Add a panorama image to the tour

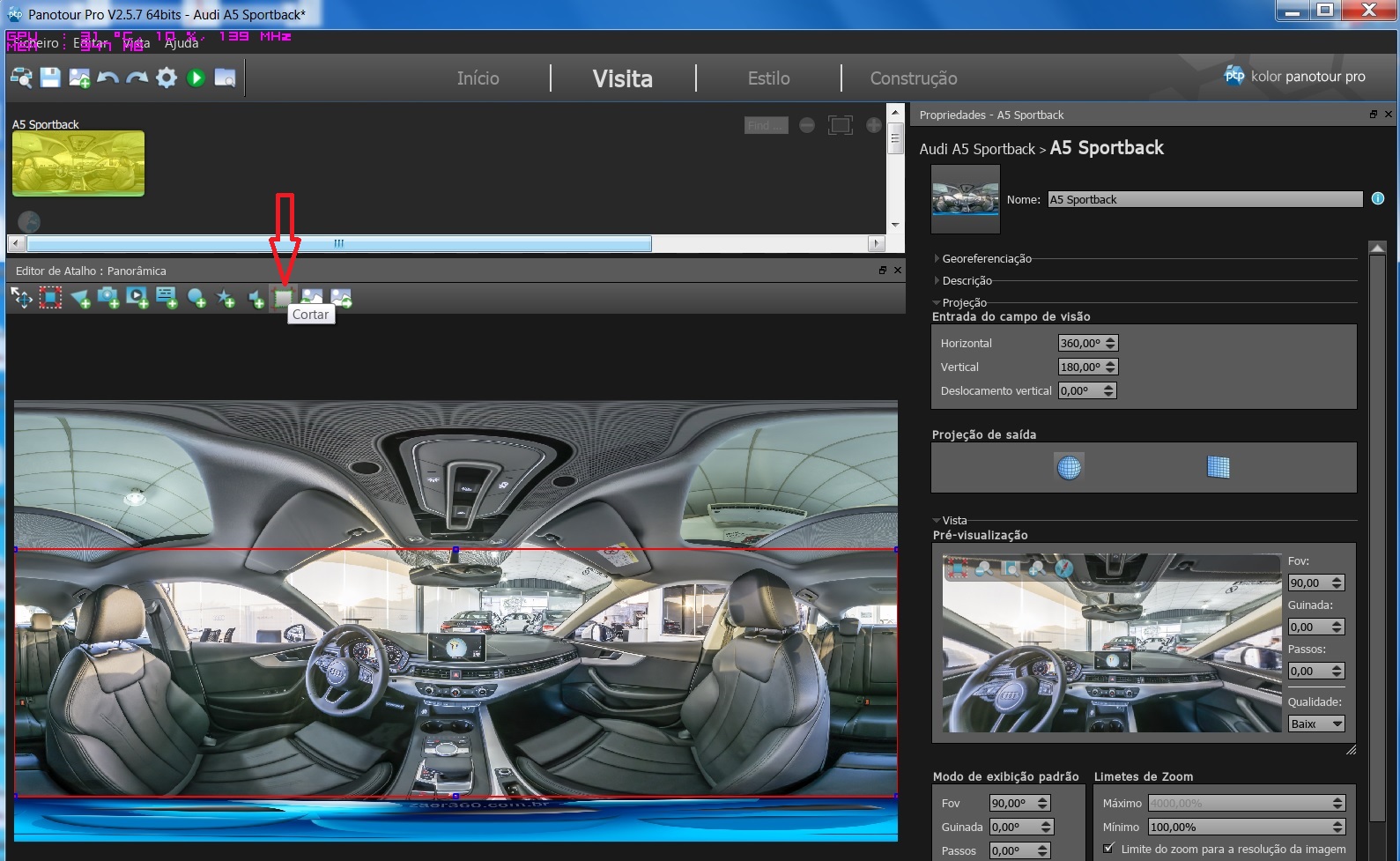pyautogui.click(x=79, y=78)
